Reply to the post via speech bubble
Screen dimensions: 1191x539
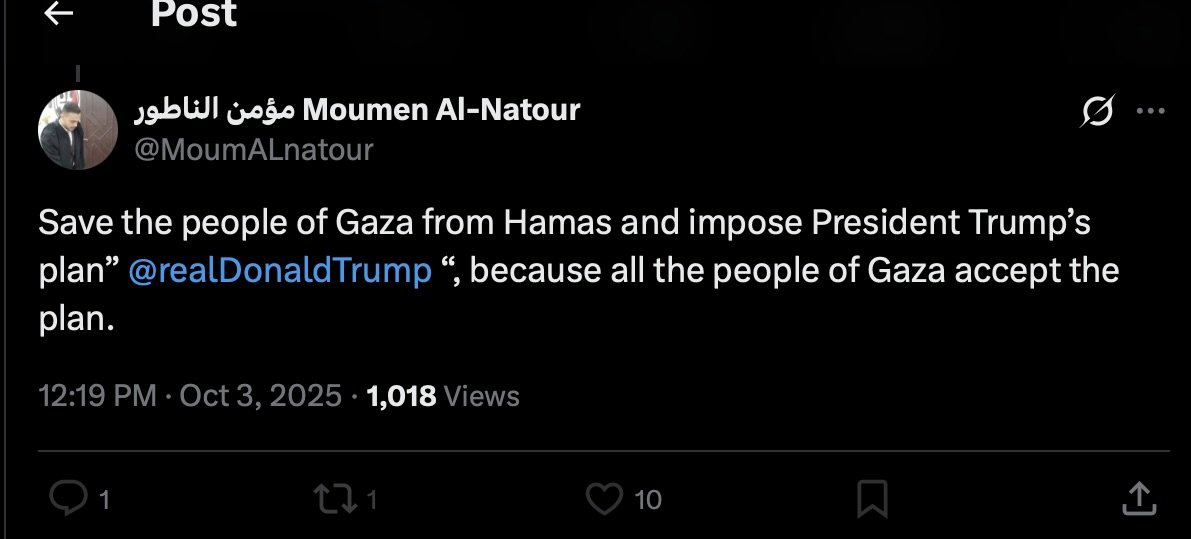click(68, 499)
